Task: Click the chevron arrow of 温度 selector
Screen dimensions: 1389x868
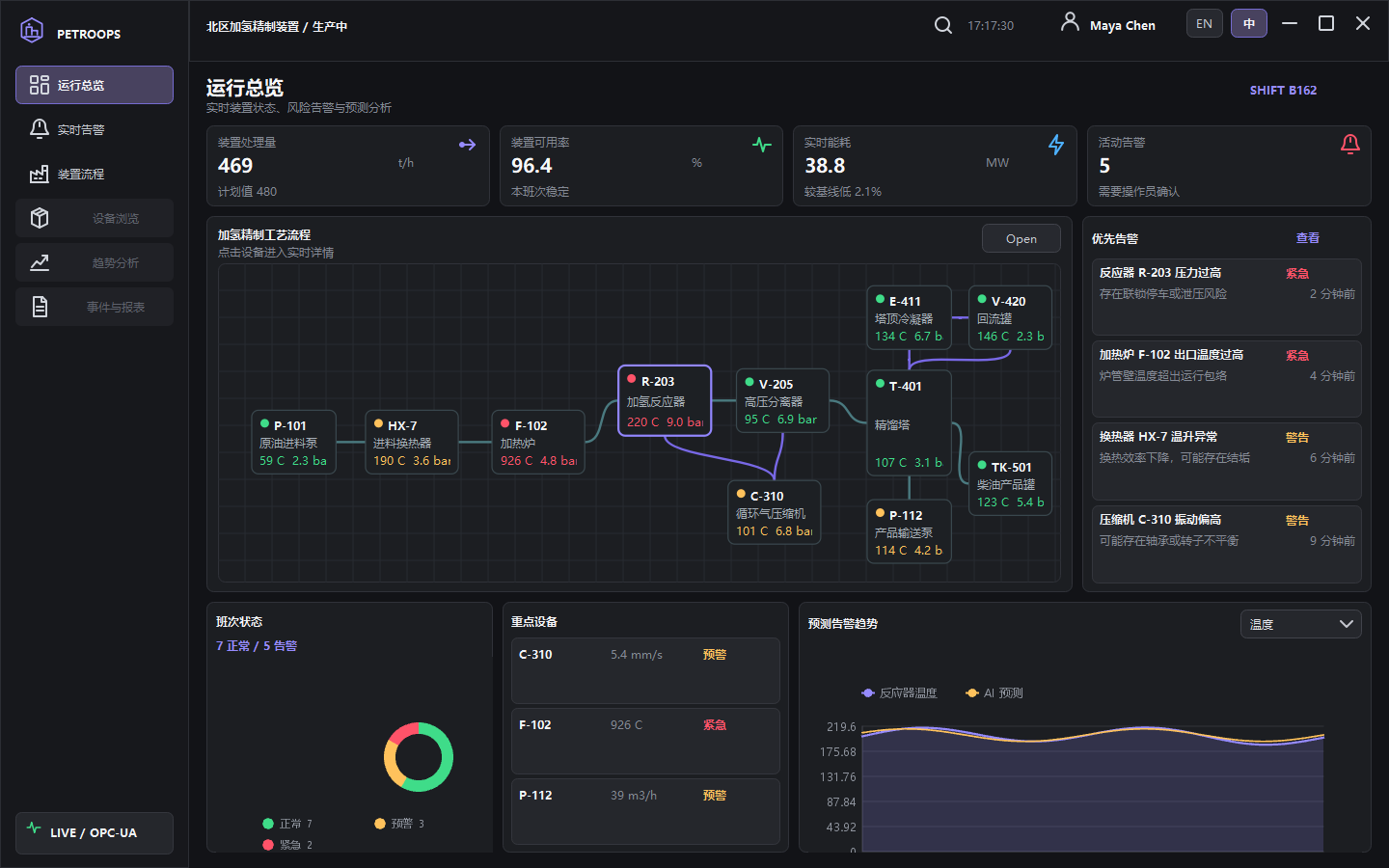Action: point(1347,624)
